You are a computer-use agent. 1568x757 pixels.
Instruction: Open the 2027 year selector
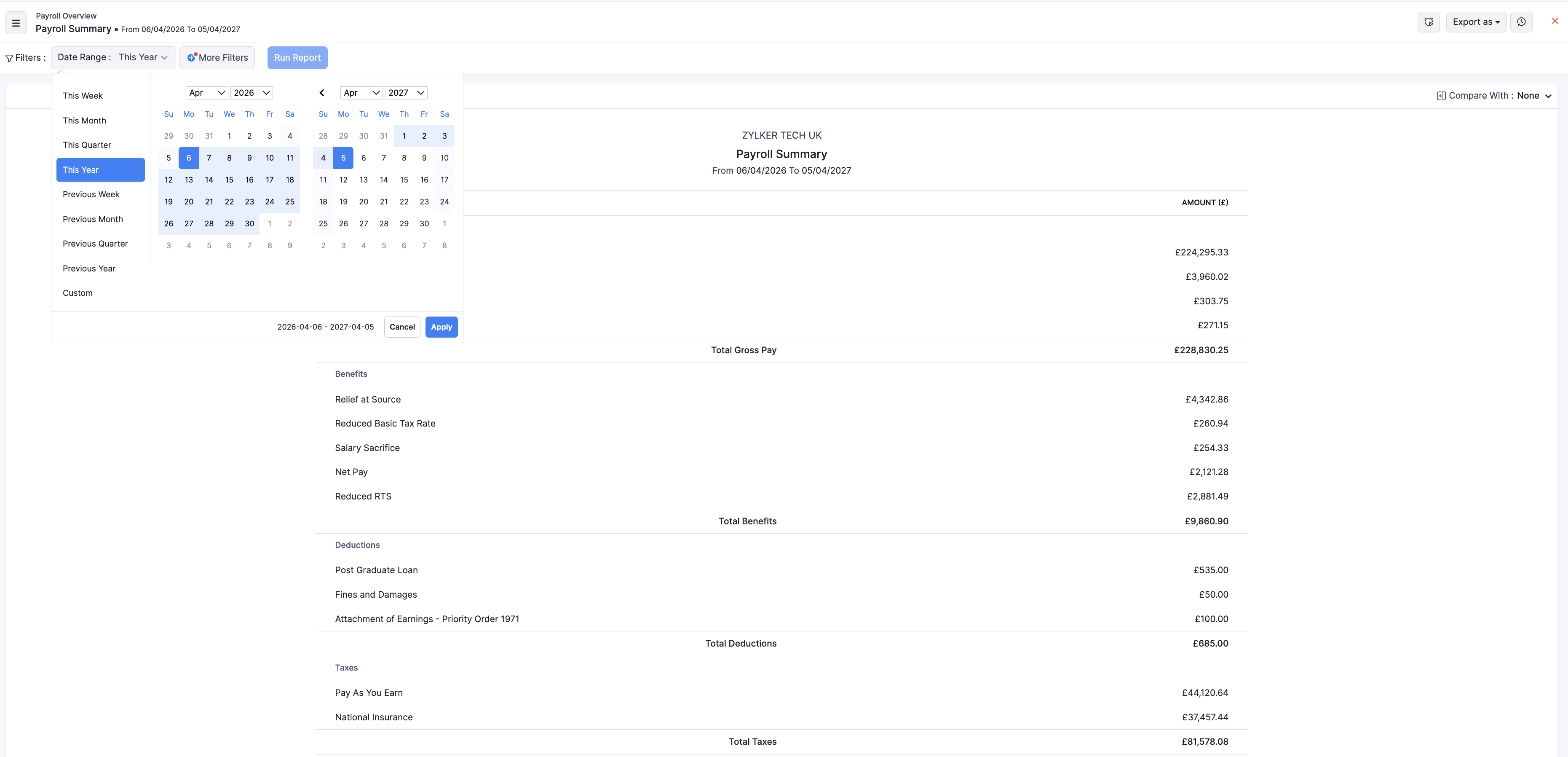(406, 93)
